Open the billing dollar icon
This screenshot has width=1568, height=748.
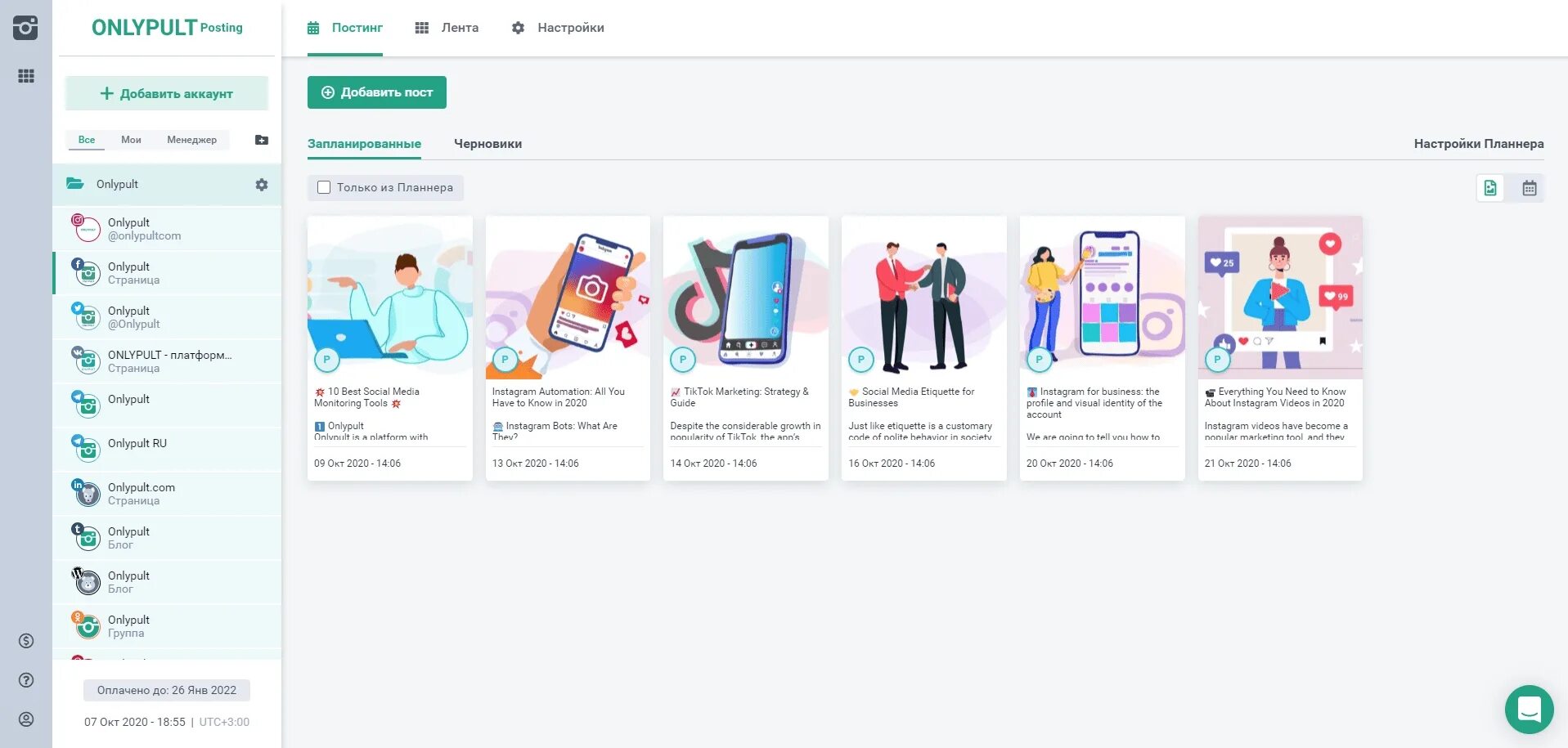[26, 641]
